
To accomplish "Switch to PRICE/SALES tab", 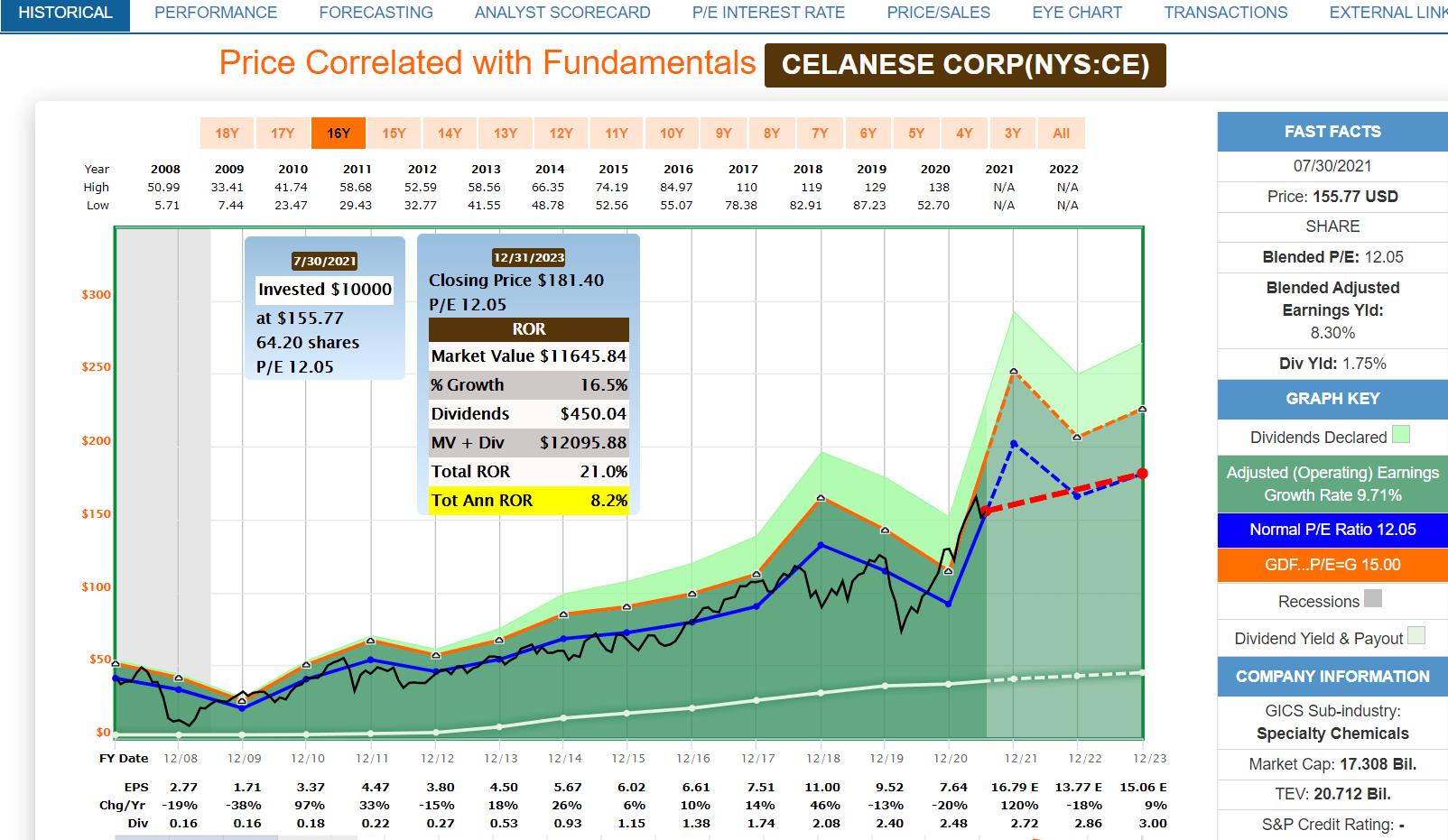I will pos(938,14).
